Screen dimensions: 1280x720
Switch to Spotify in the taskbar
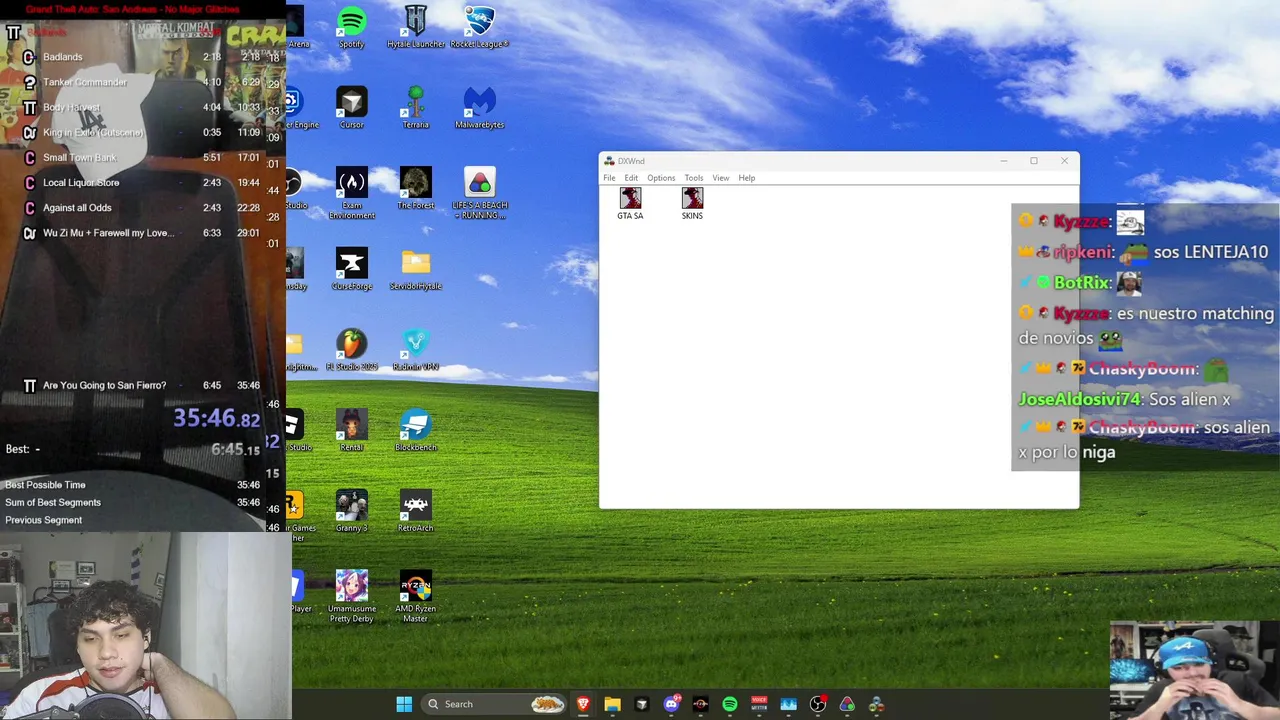730,704
